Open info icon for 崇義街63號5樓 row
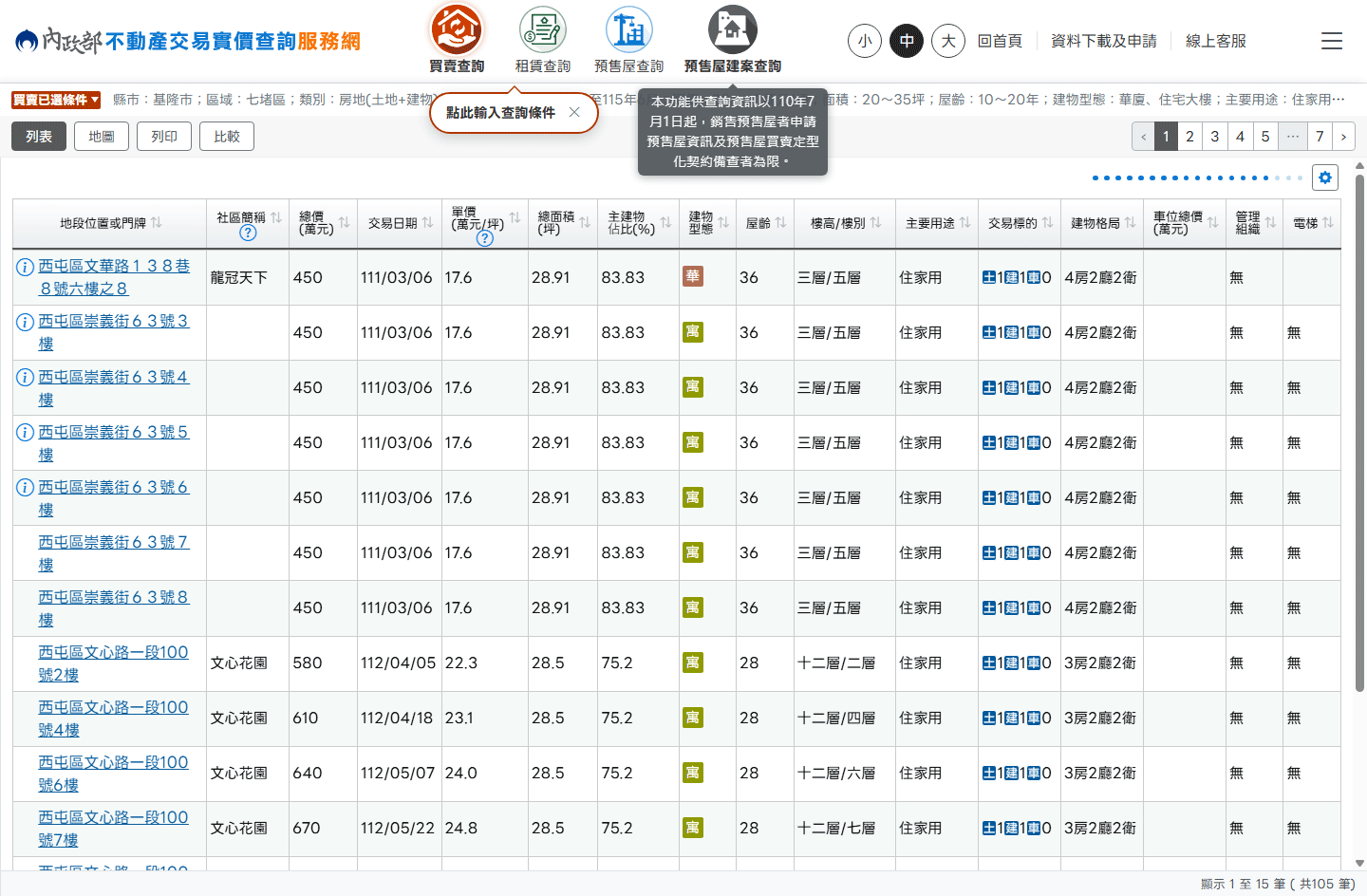Screen dimensions: 1367x896 point(26,432)
